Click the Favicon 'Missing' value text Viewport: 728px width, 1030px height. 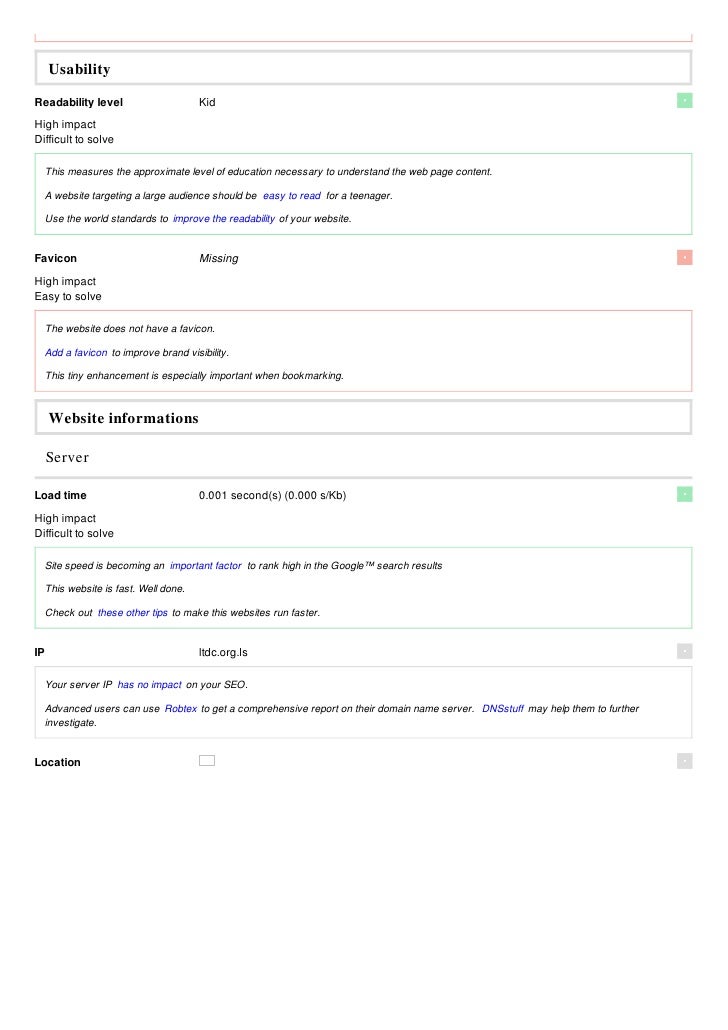pos(219,258)
